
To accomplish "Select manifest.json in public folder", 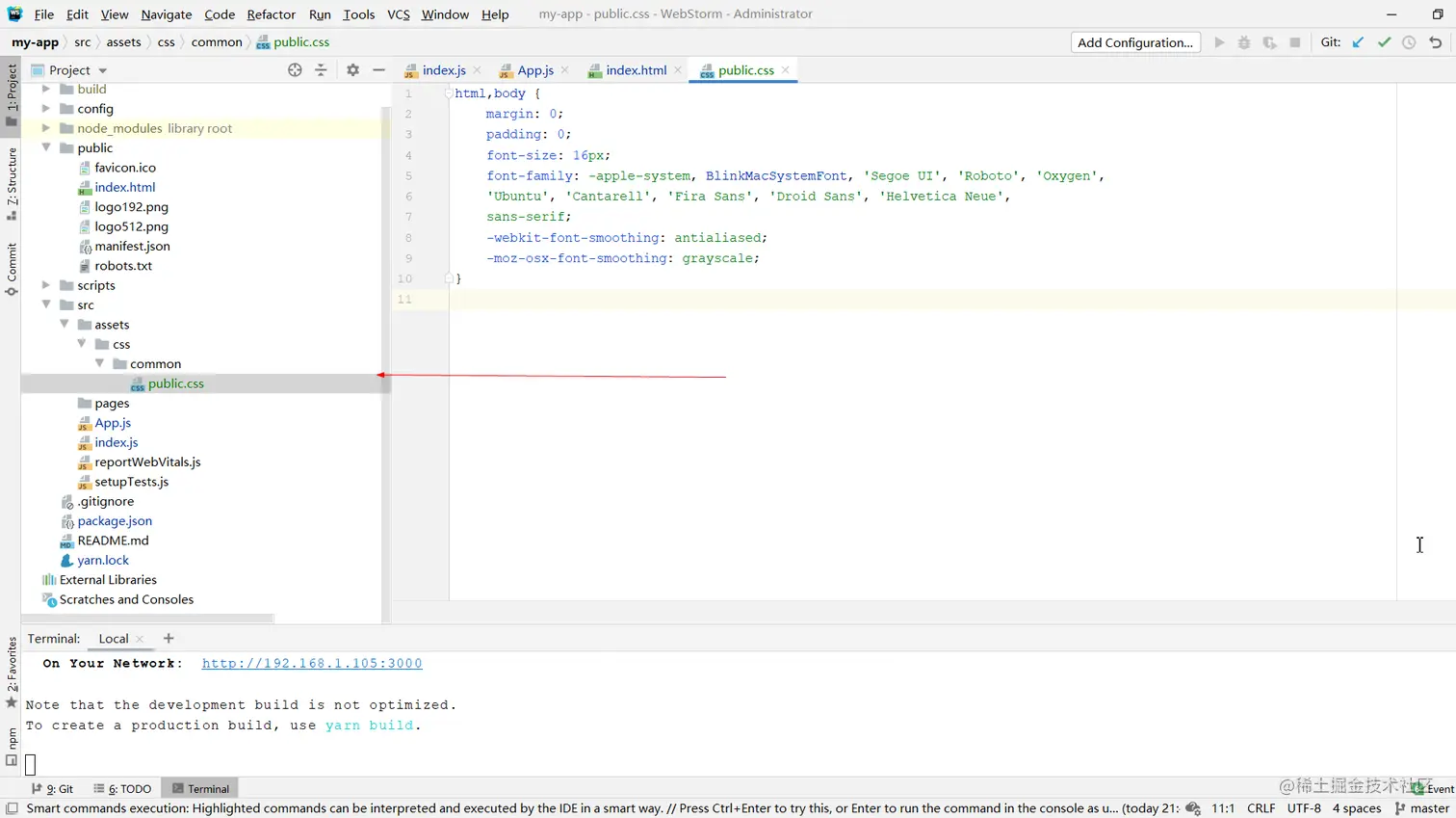I will pos(132,246).
